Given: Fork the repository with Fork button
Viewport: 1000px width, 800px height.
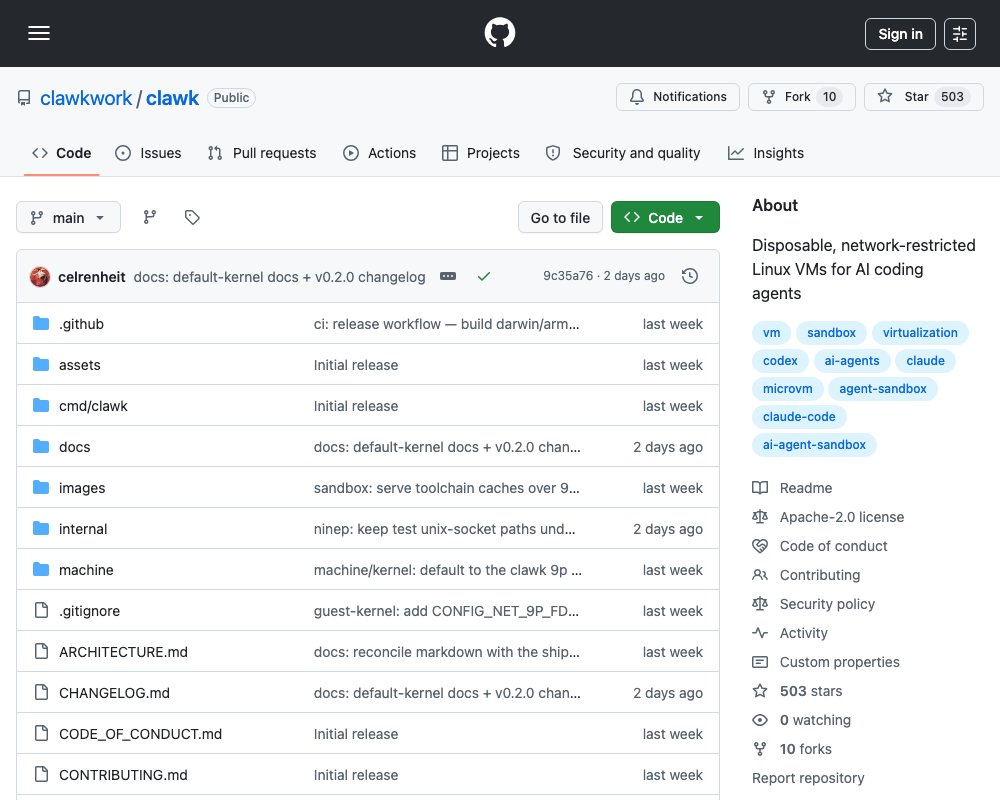Looking at the screenshot, I should coord(802,97).
